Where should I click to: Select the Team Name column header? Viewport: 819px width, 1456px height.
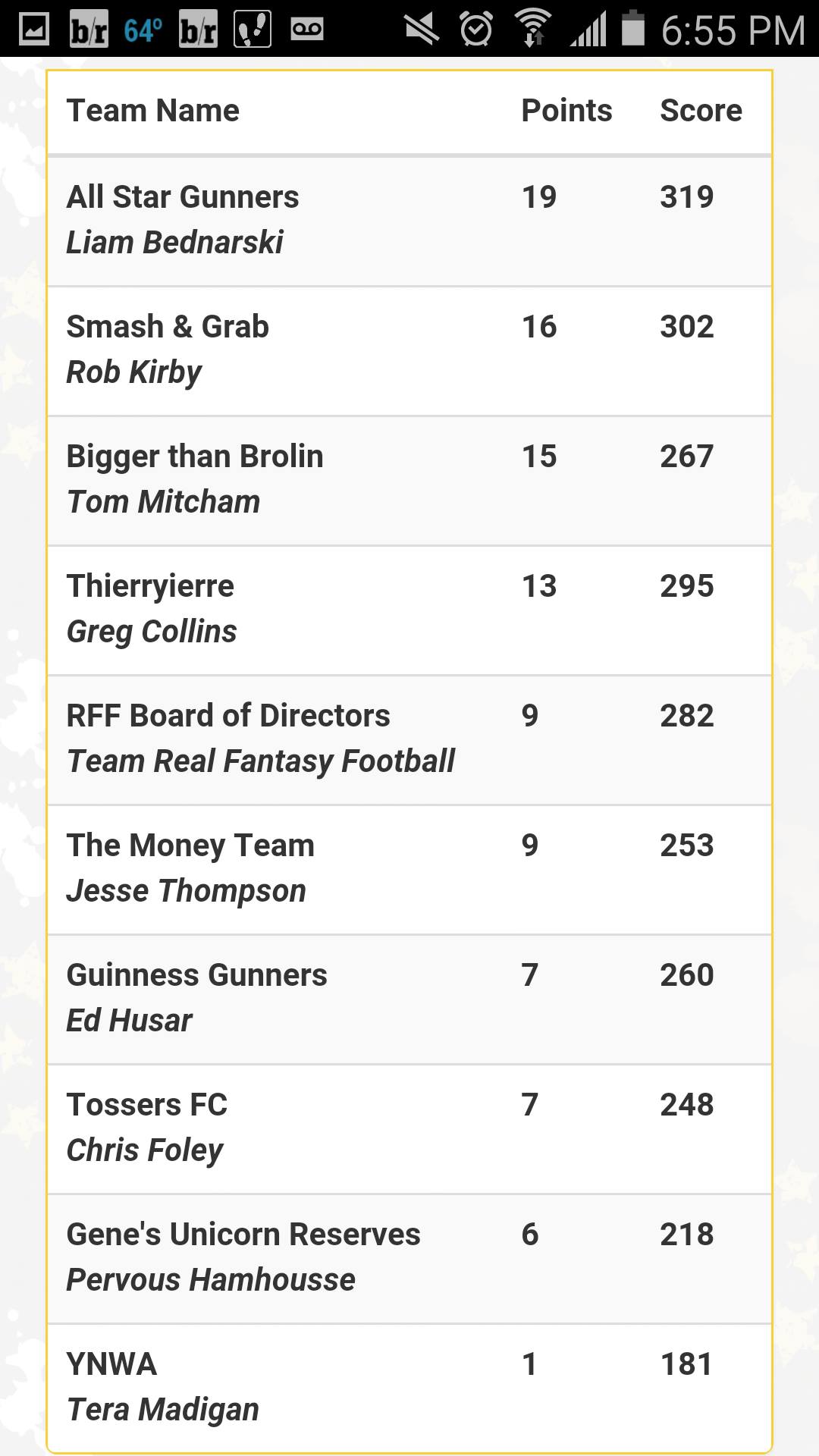coord(153,111)
